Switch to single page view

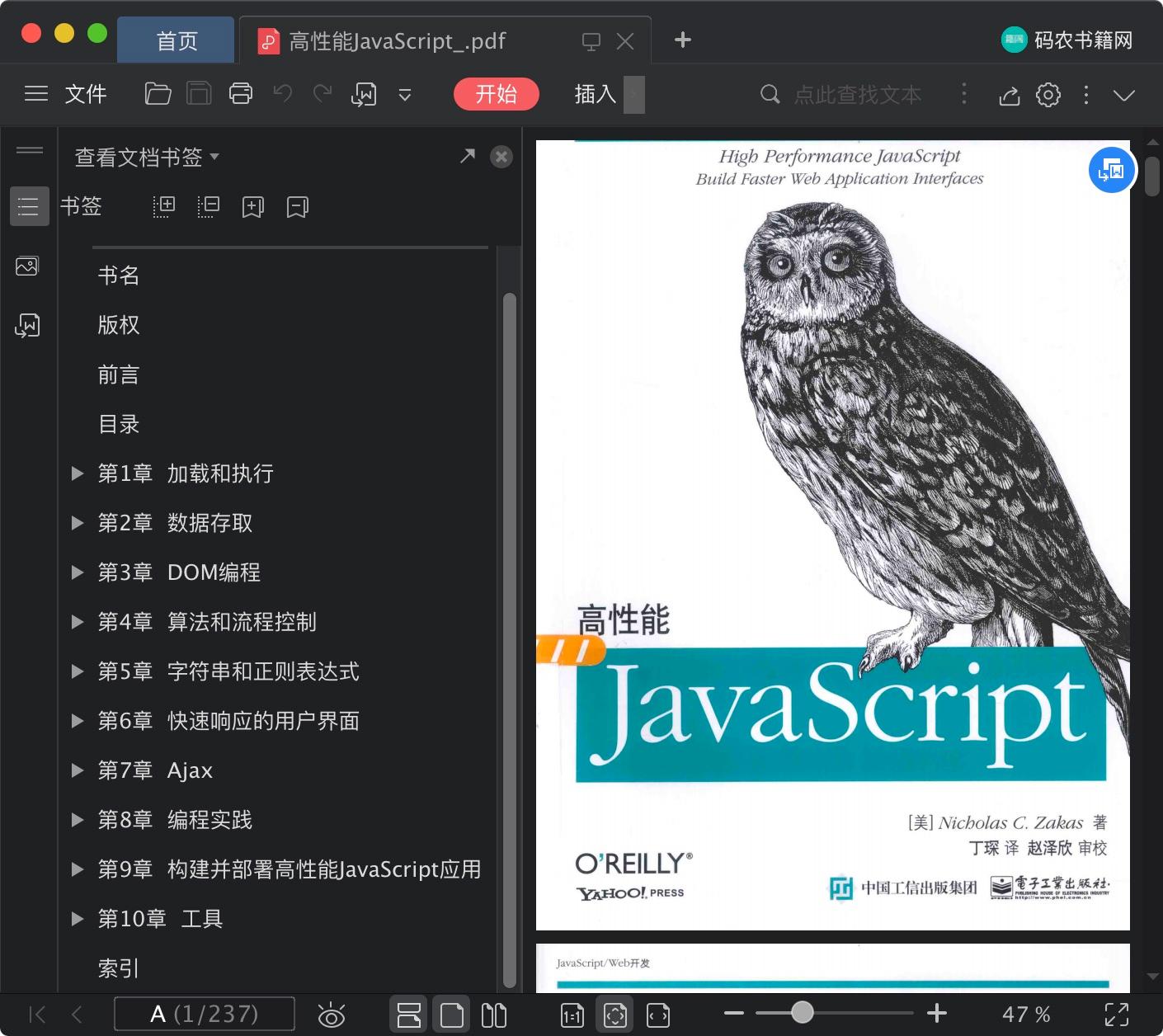[x=452, y=1015]
